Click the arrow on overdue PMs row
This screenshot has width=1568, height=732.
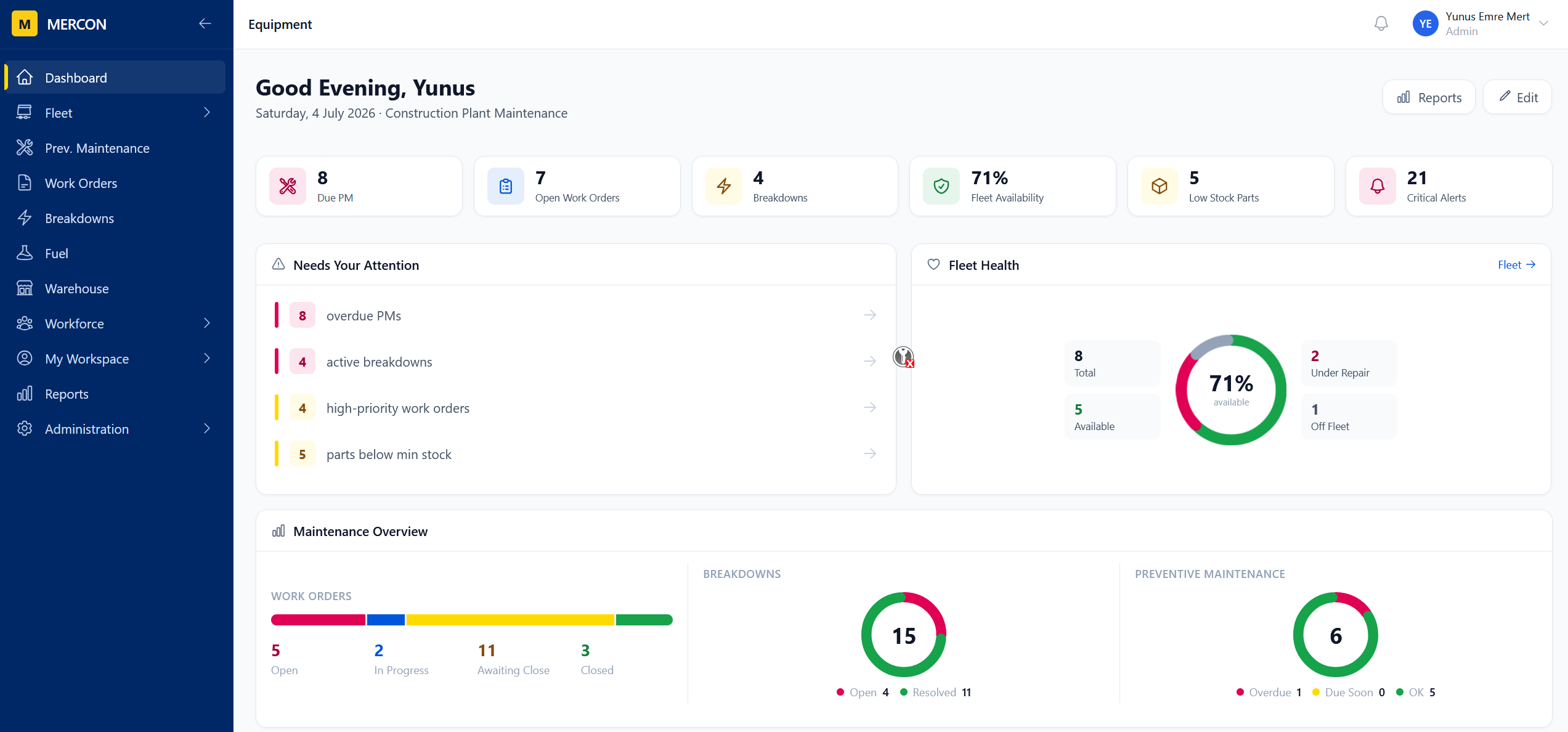coord(870,315)
